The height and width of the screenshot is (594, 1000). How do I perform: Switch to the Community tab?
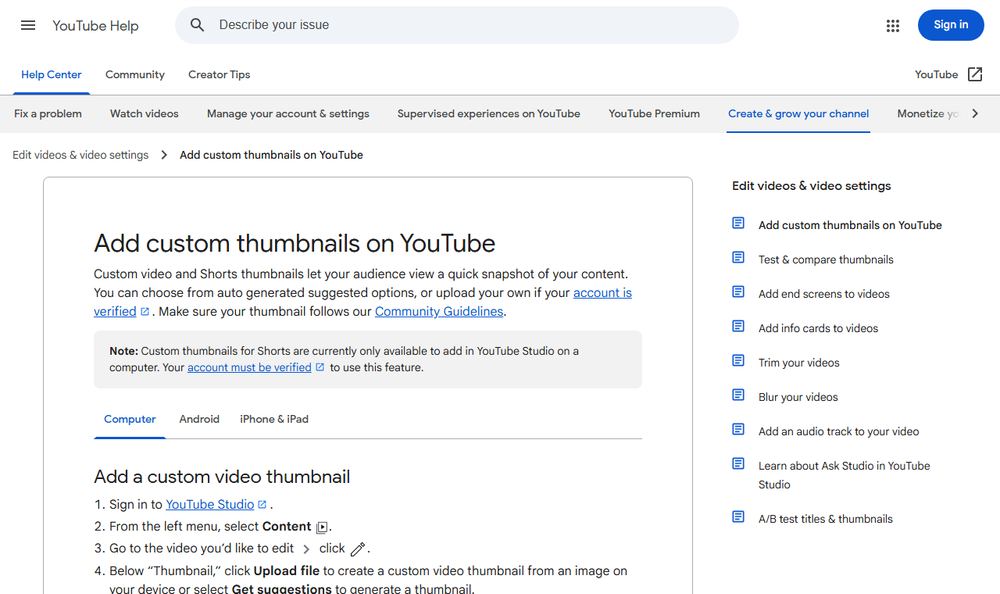click(x=135, y=75)
